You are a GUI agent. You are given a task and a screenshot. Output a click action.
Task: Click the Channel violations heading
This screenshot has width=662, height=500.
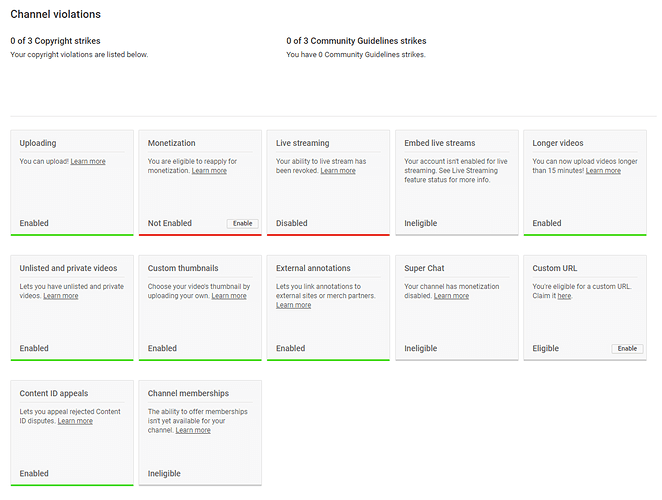tap(55, 14)
